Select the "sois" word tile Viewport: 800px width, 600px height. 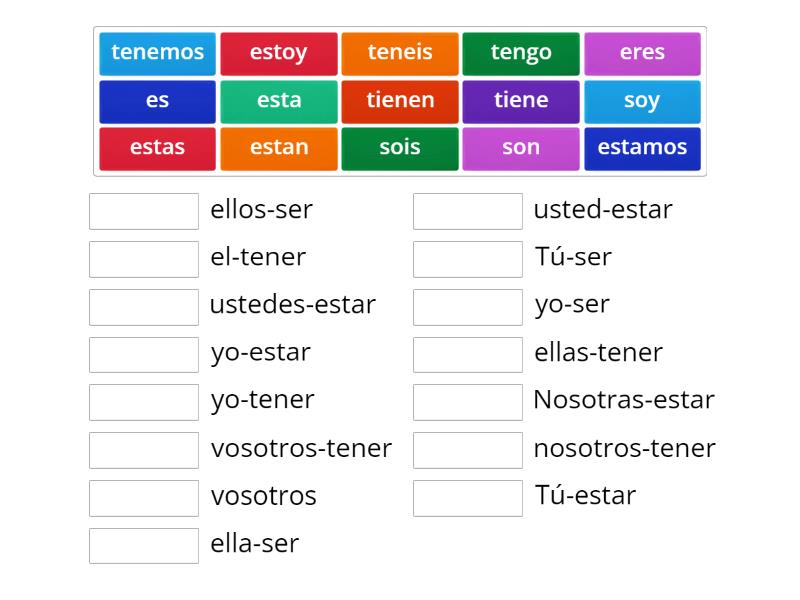pyautogui.click(x=400, y=147)
